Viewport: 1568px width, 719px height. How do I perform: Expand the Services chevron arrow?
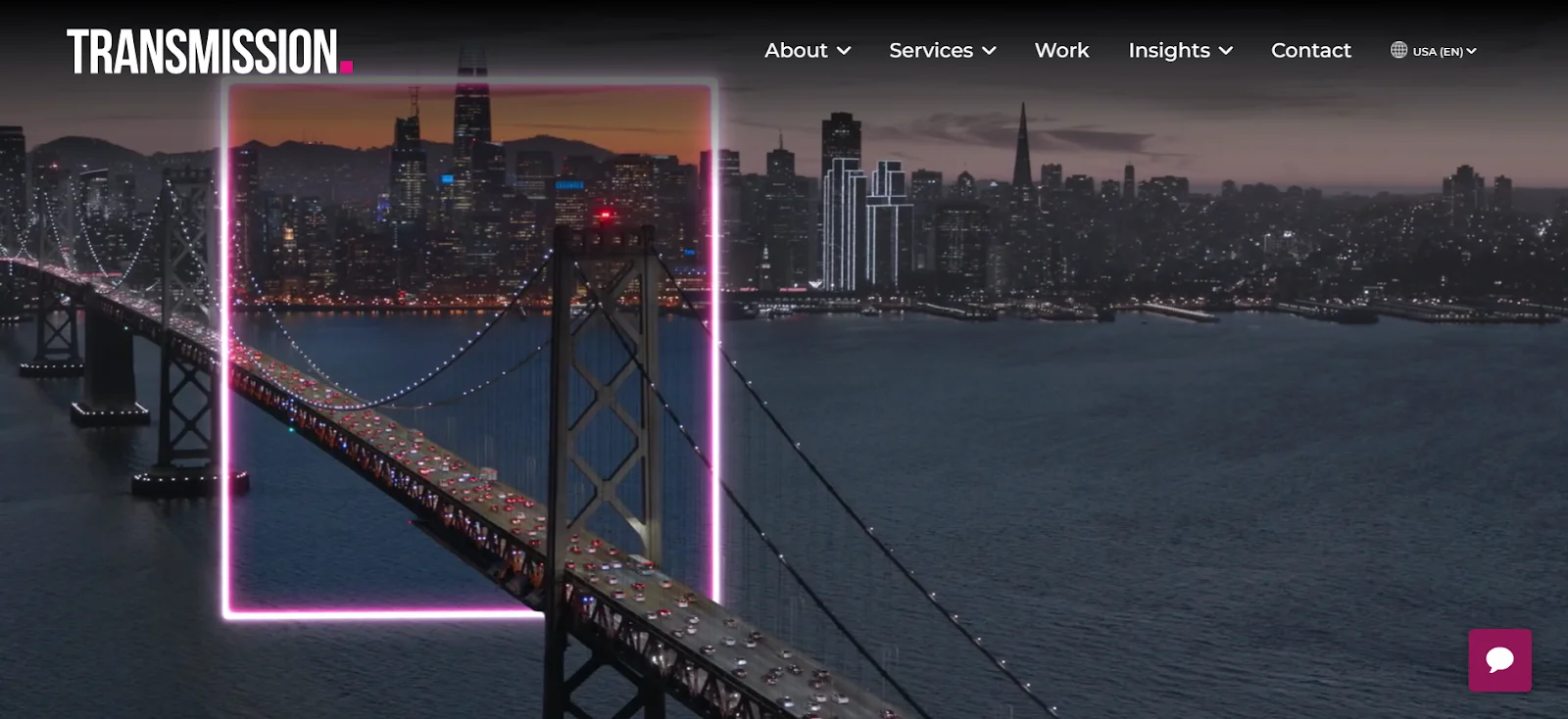[989, 51]
